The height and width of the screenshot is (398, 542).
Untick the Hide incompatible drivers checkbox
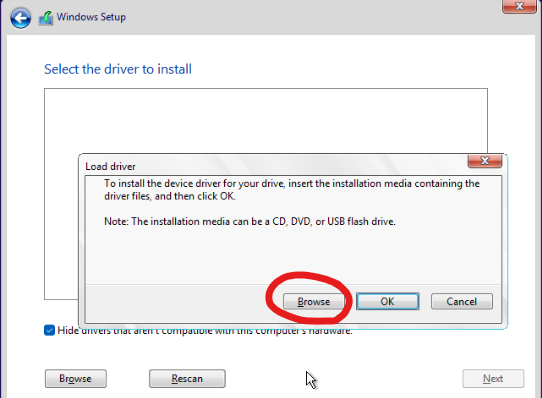[49, 330]
